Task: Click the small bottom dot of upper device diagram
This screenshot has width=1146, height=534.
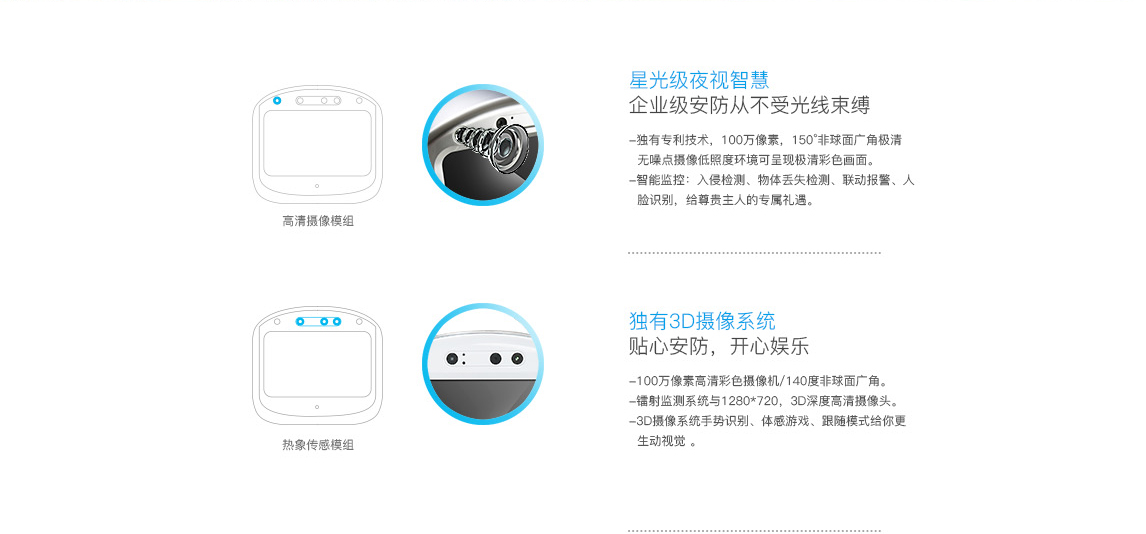Action: [x=316, y=186]
